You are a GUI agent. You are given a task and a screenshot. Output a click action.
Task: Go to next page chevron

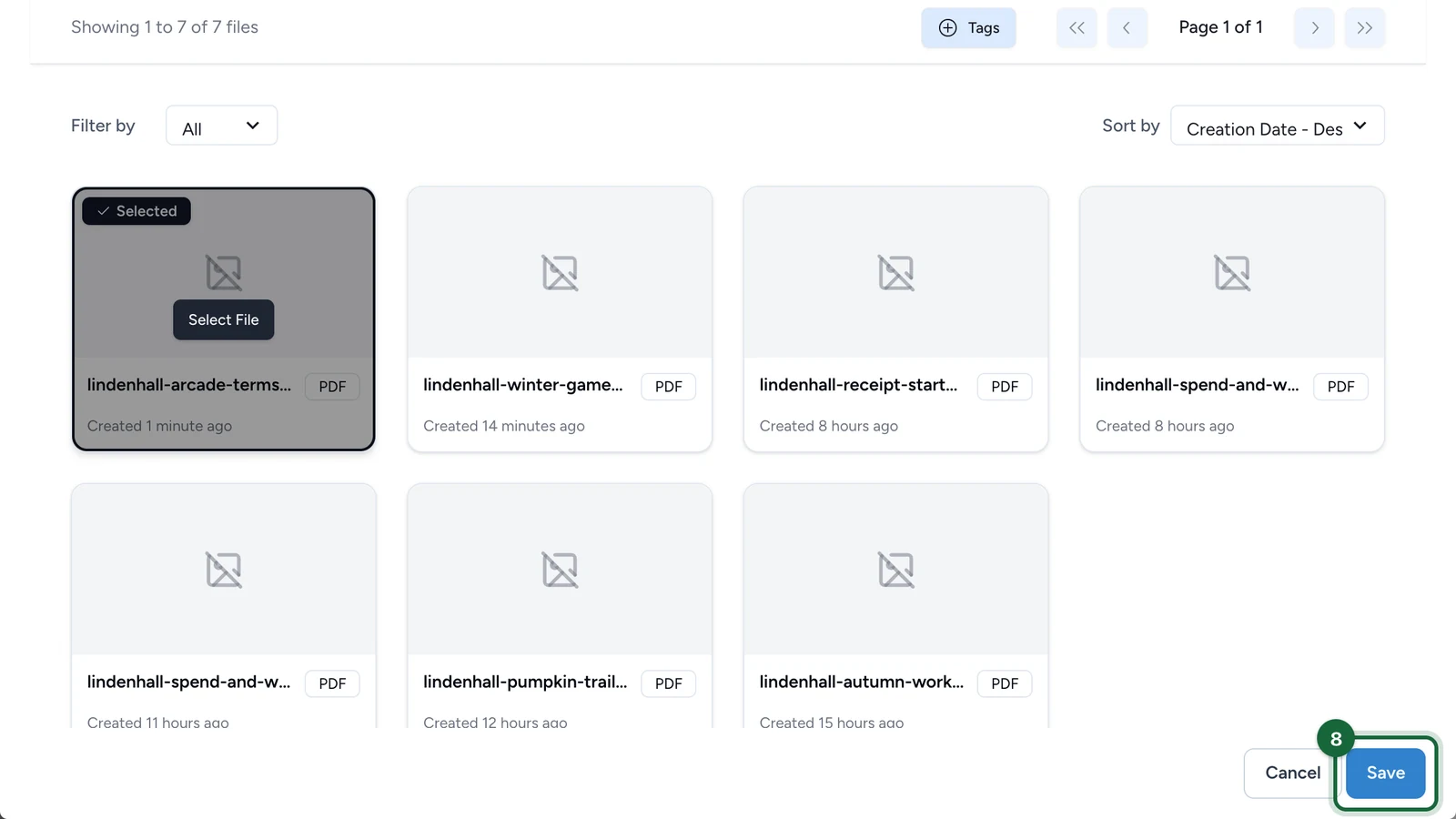pos(1314,27)
